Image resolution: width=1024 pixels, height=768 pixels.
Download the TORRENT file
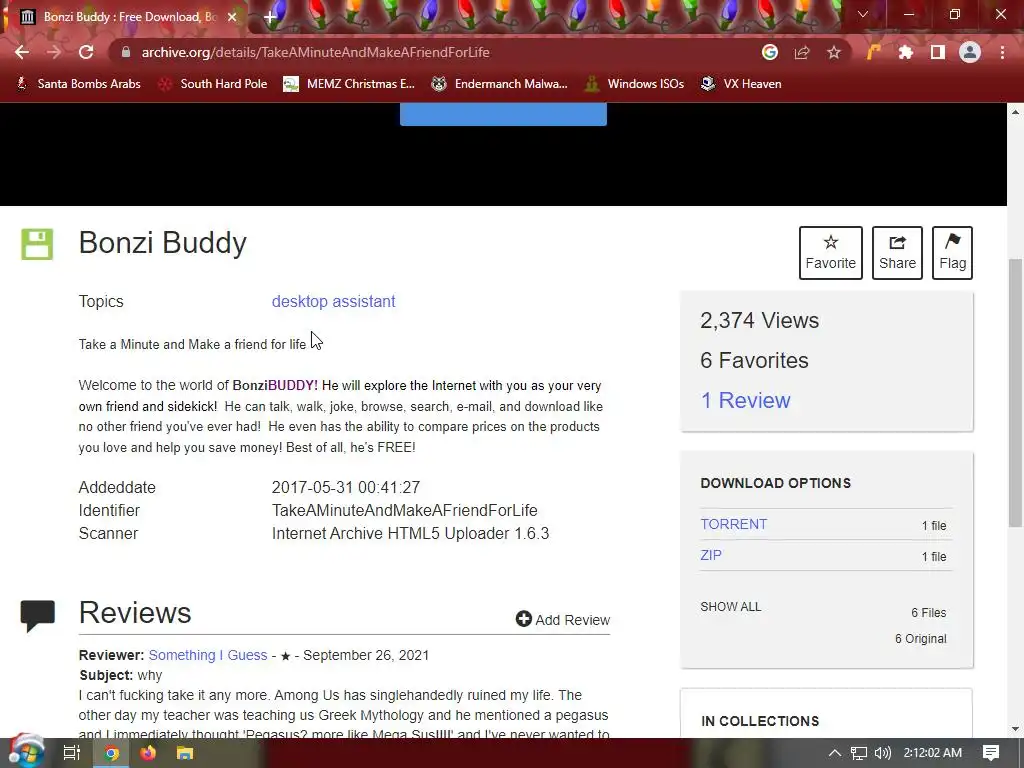point(733,524)
